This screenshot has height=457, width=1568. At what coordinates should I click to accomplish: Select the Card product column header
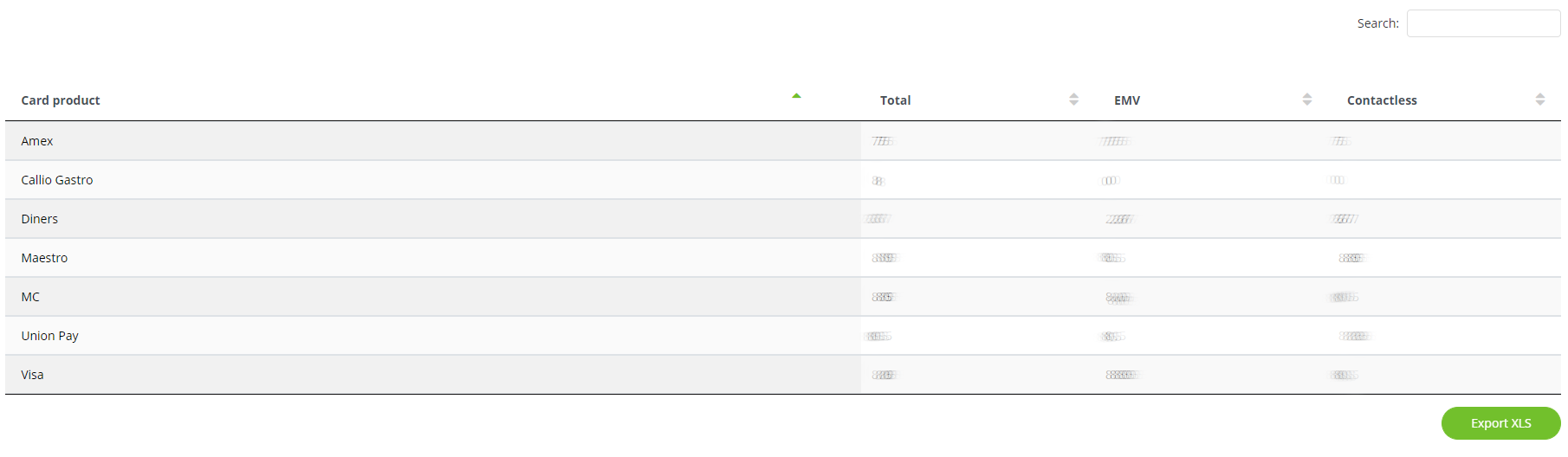point(61,100)
